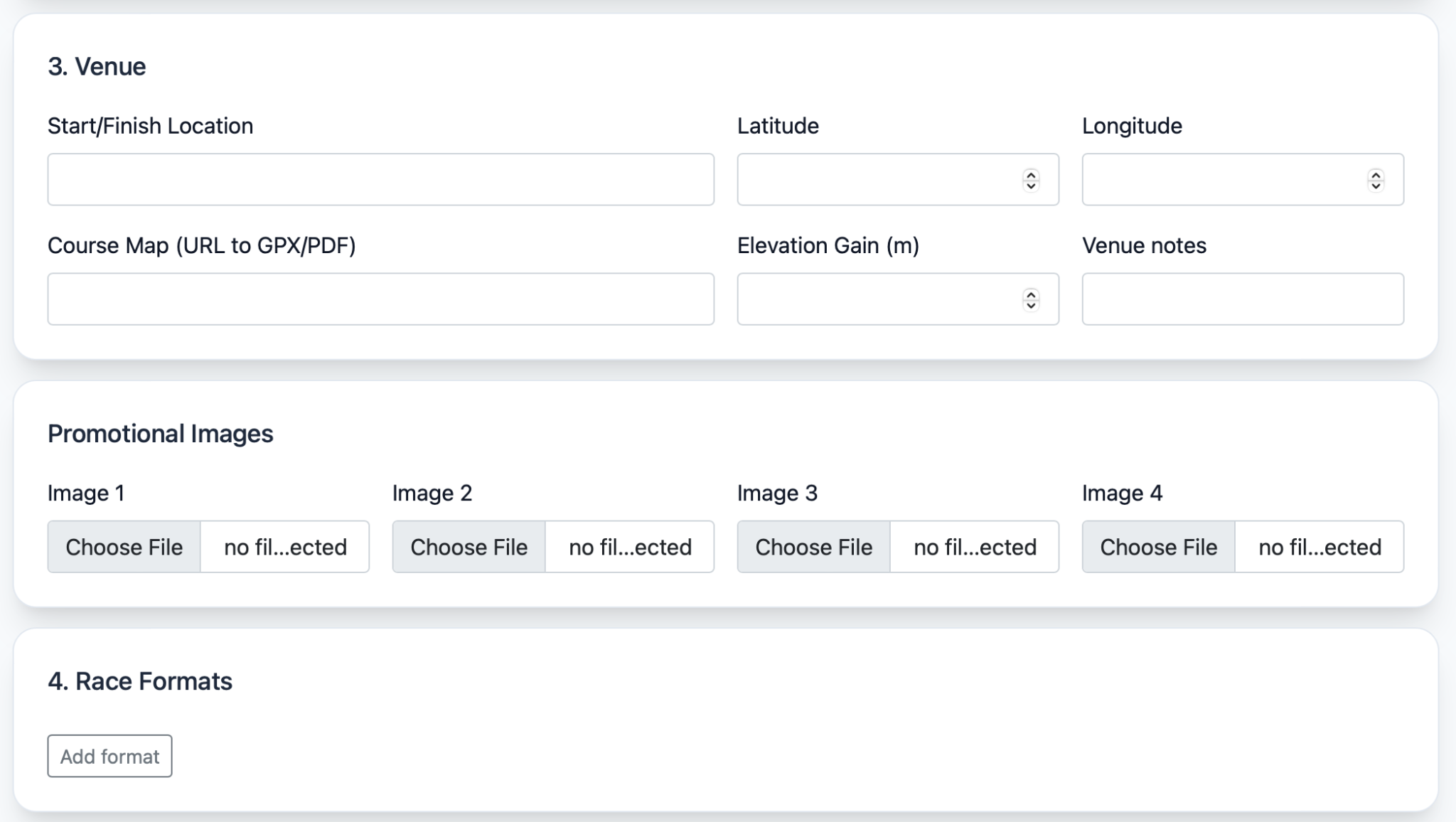Decrease Elevation Gain with down arrow

[x=1031, y=305]
